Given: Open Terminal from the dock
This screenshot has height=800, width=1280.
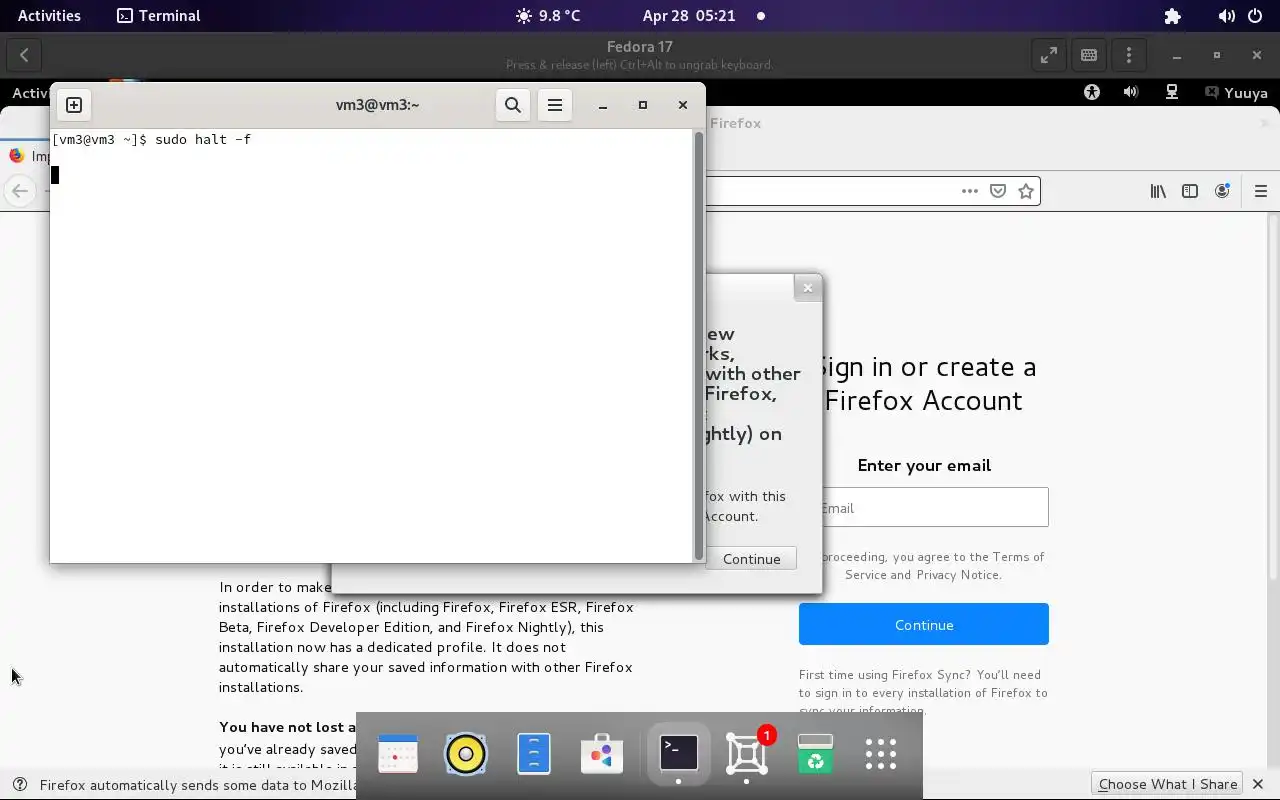Looking at the screenshot, I should [x=679, y=753].
